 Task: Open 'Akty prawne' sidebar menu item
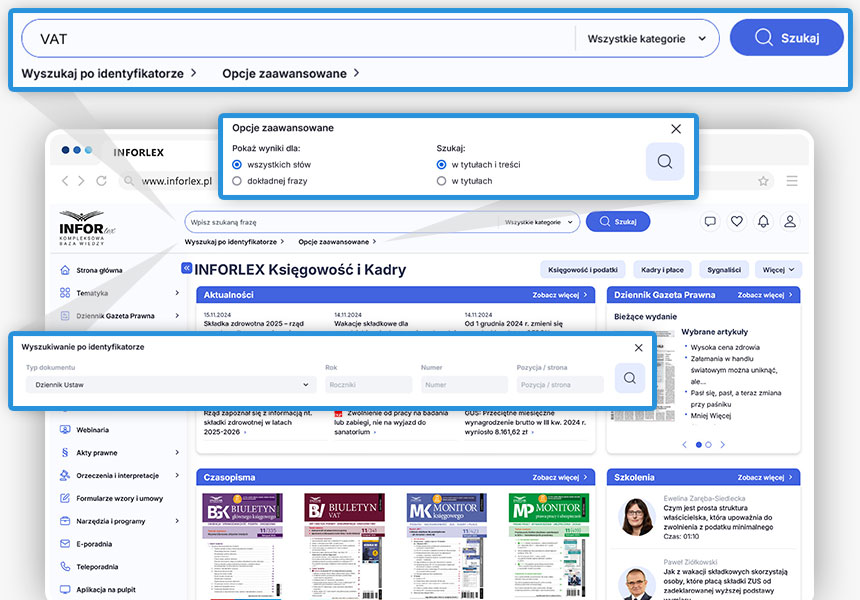point(97,452)
